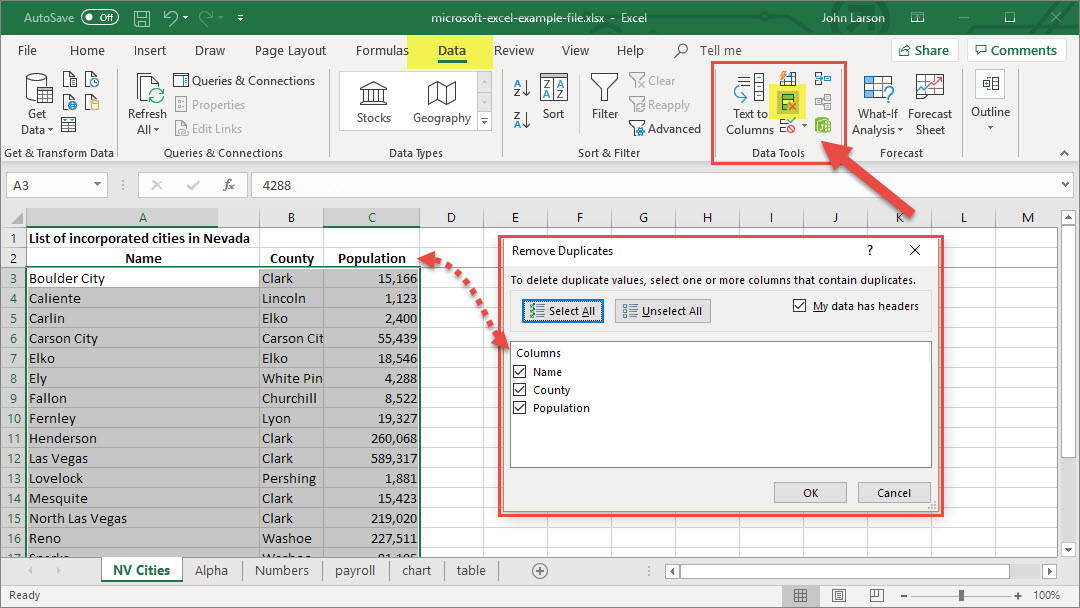Open the payroll sheet tab
The image size is (1080, 608).
355,570
